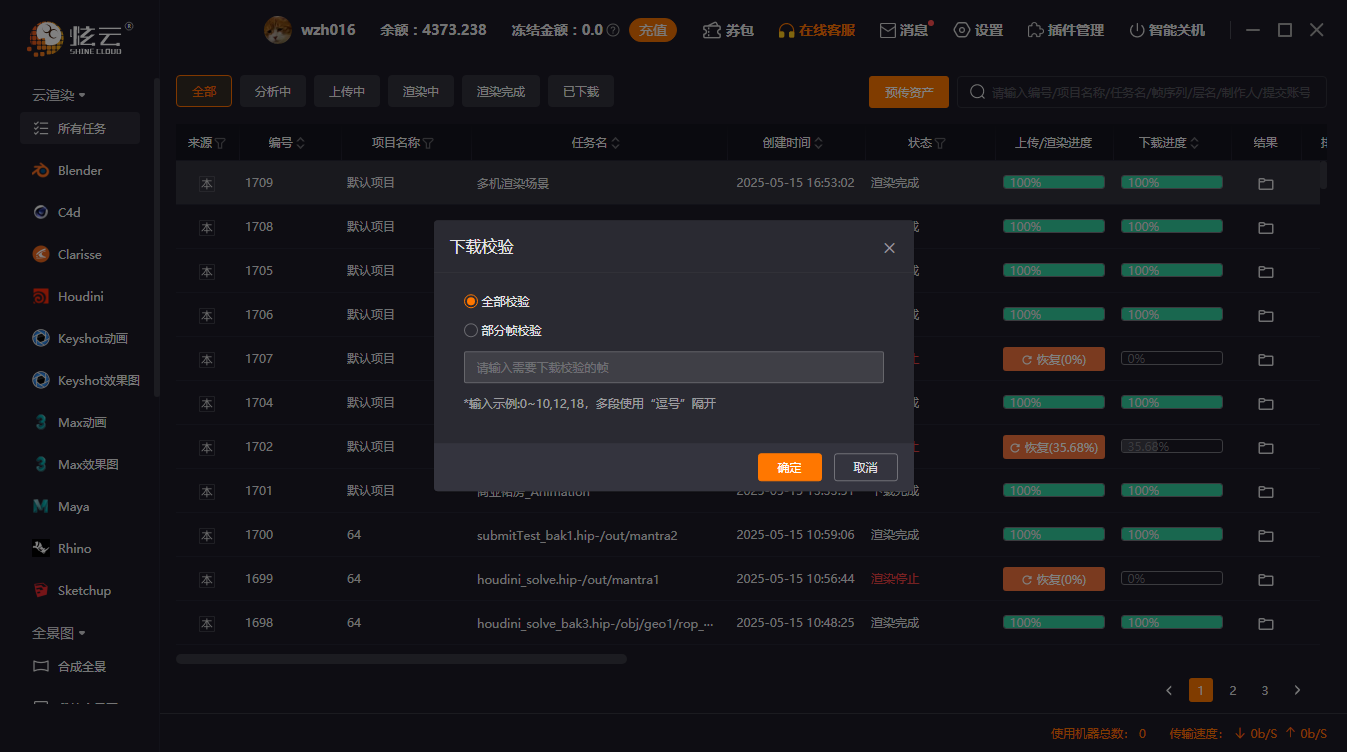Focus the frame verification input field
The height and width of the screenshot is (752, 1347).
coord(674,367)
